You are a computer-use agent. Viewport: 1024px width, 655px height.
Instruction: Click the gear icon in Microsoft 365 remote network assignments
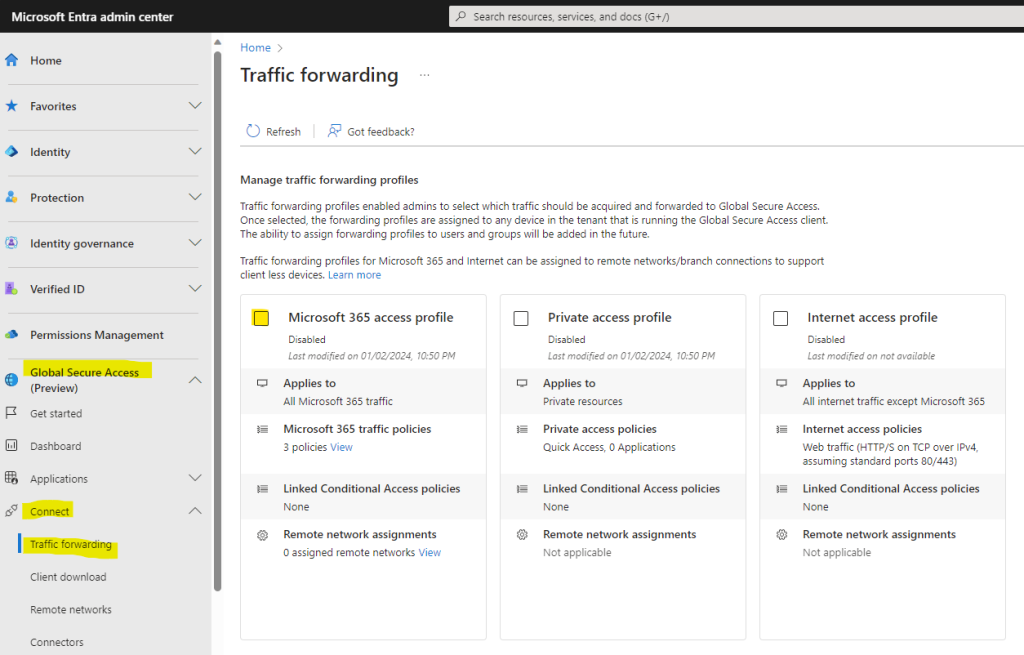pos(263,535)
